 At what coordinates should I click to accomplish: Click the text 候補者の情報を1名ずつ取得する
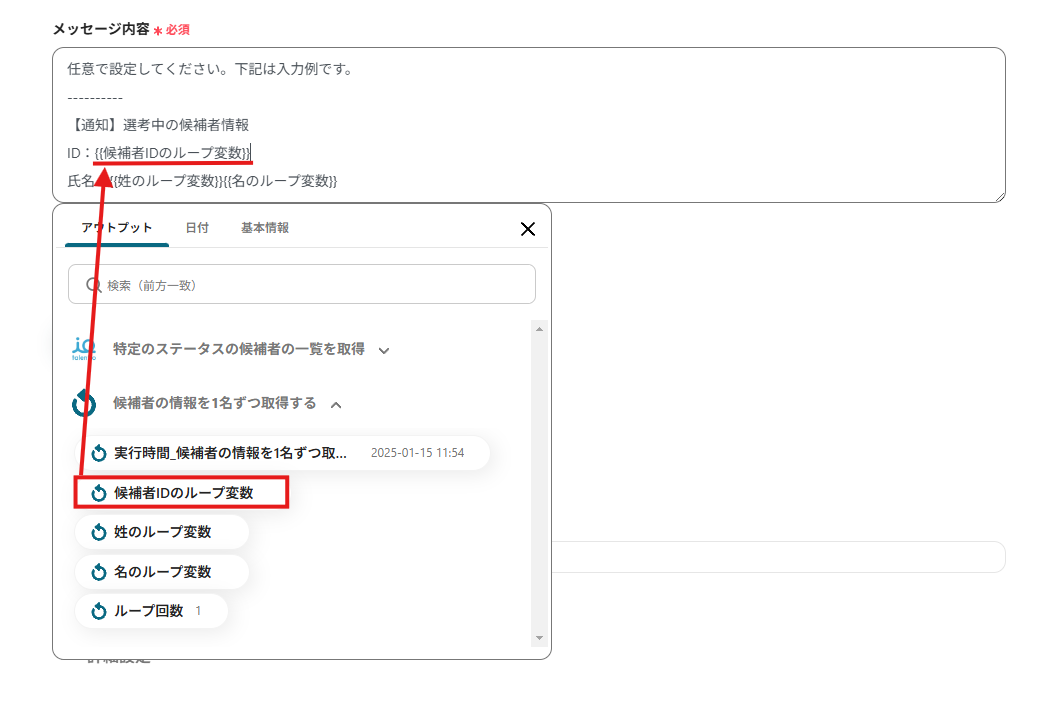[x=215, y=403]
